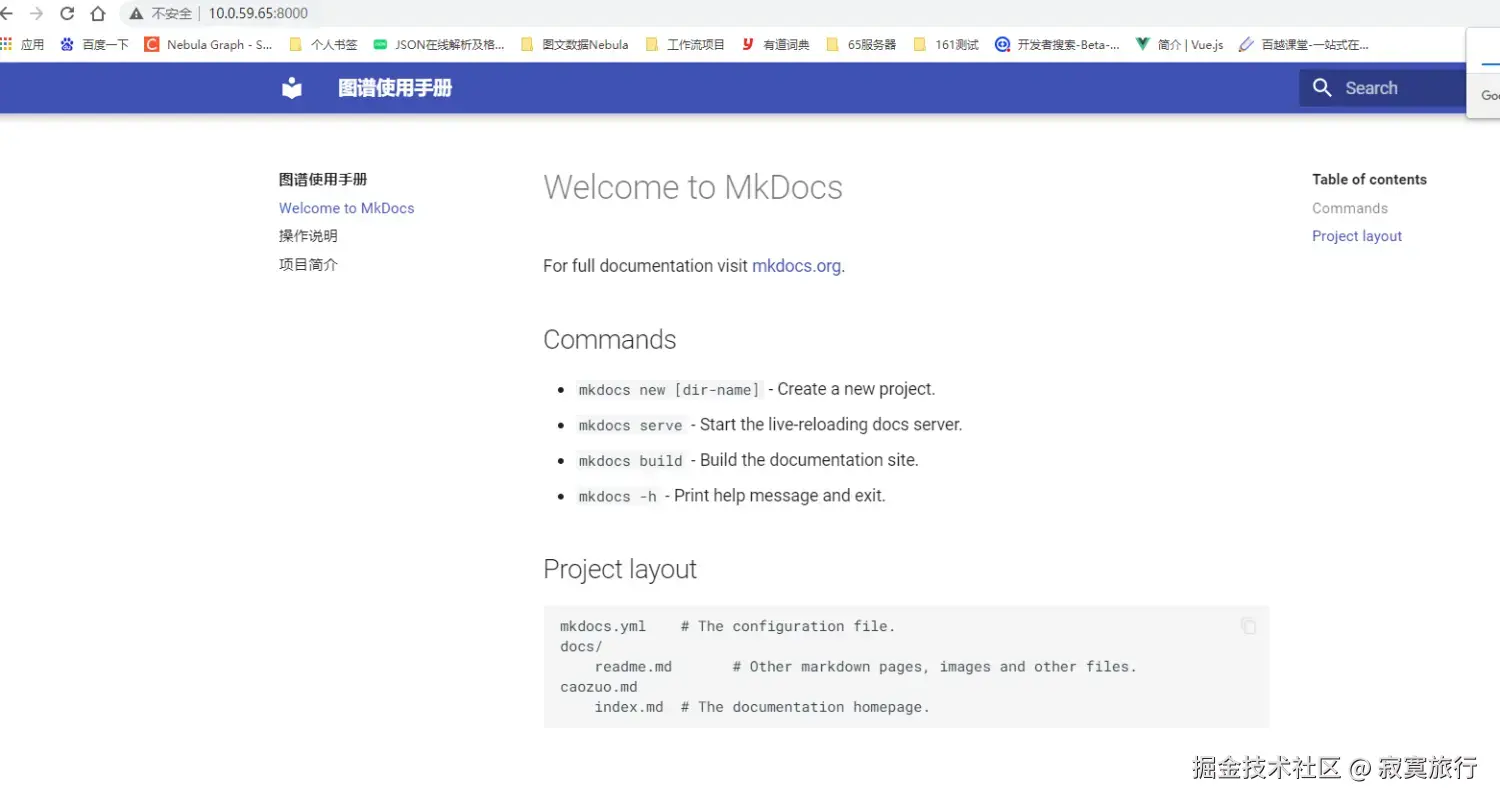The image size is (1500, 804).
Task: Click the Commands section heading
Action: [610, 340]
